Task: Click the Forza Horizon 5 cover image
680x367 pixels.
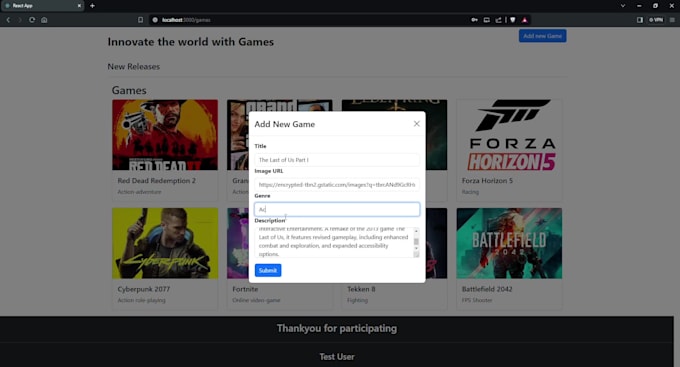Action: (x=509, y=135)
